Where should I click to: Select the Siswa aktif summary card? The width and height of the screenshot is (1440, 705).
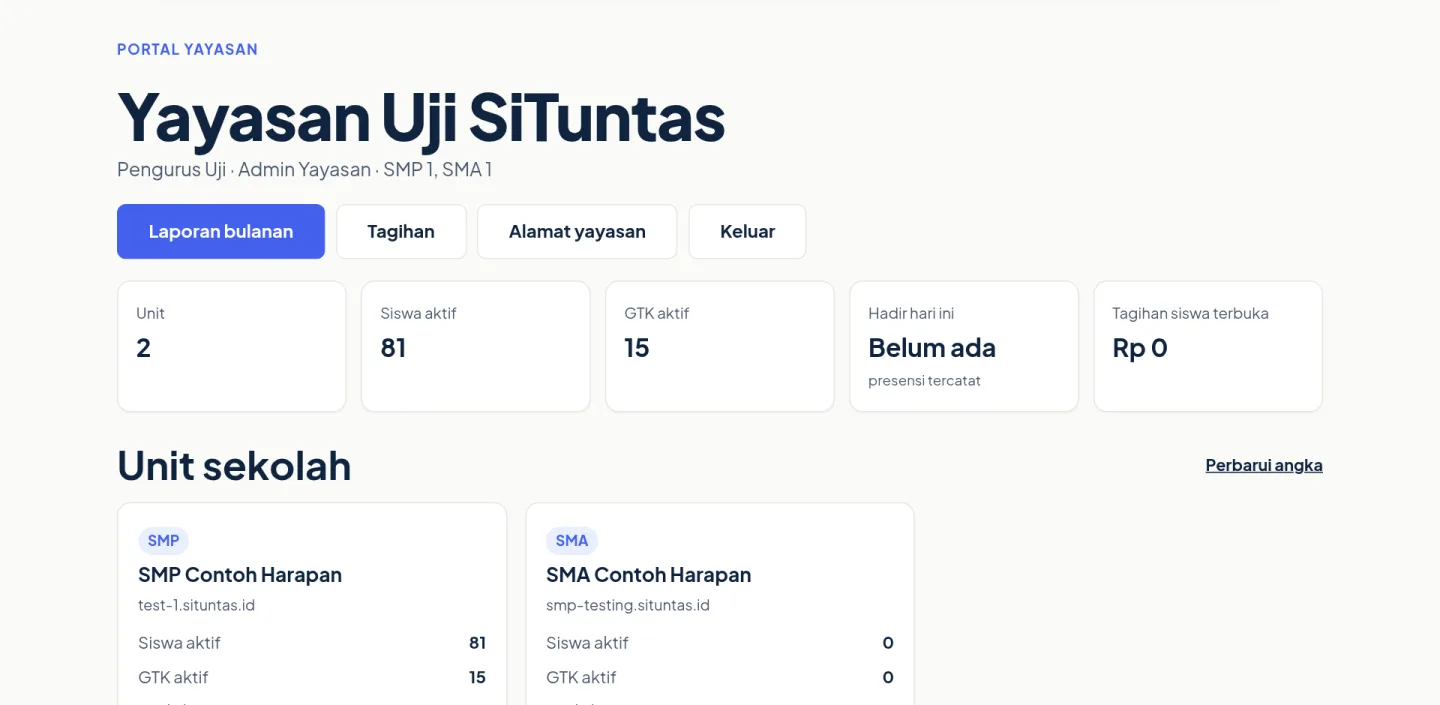coord(476,346)
